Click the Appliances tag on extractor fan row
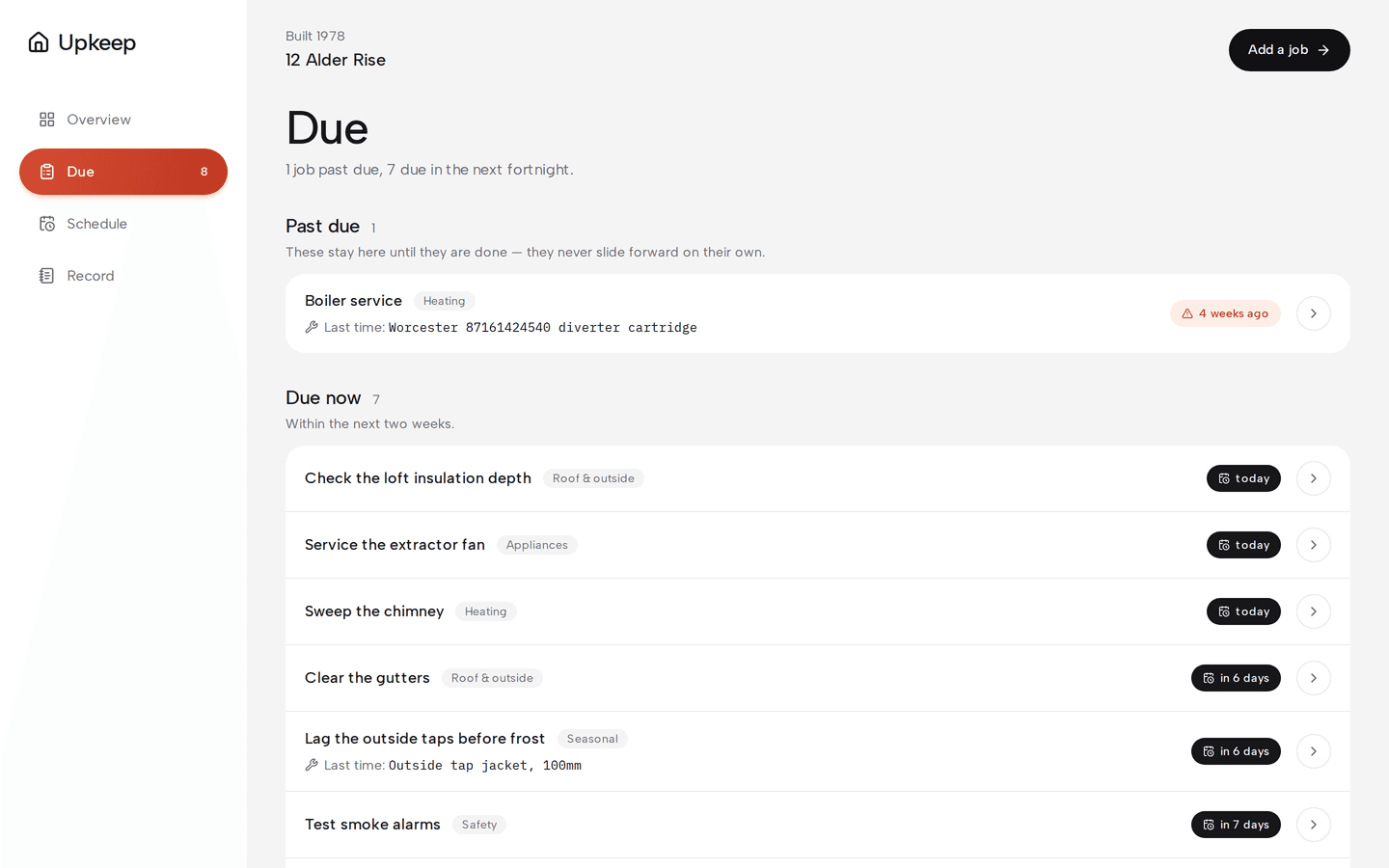This screenshot has height=868, width=1389. 537,545
